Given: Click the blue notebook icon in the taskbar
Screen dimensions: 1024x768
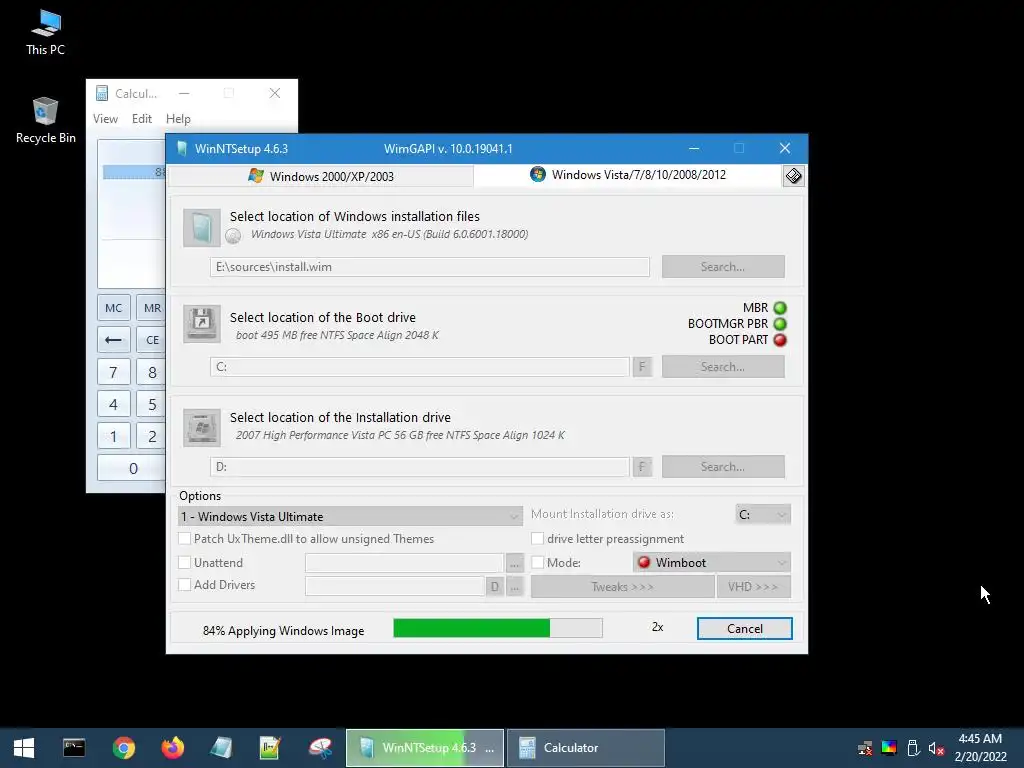Looking at the screenshot, I should 221,748.
